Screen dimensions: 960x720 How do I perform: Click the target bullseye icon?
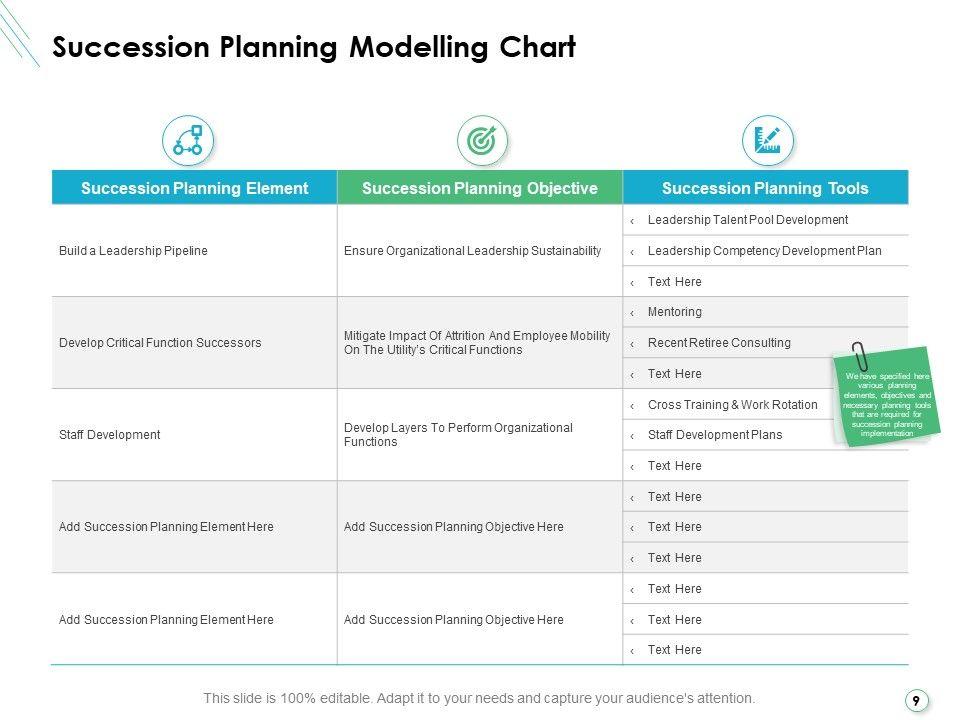[x=482, y=140]
